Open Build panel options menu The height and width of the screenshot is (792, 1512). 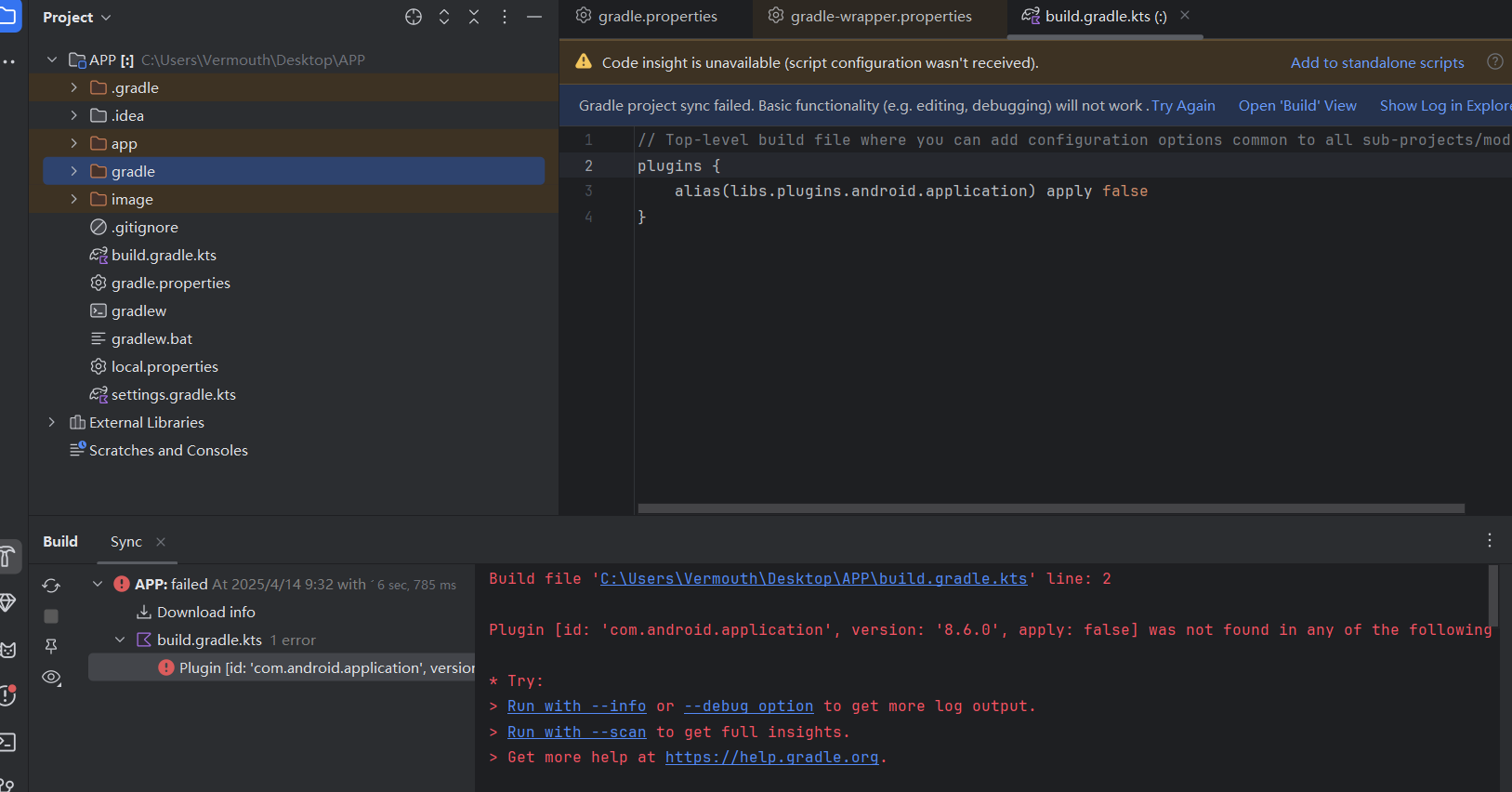(x=1489, y=540)
